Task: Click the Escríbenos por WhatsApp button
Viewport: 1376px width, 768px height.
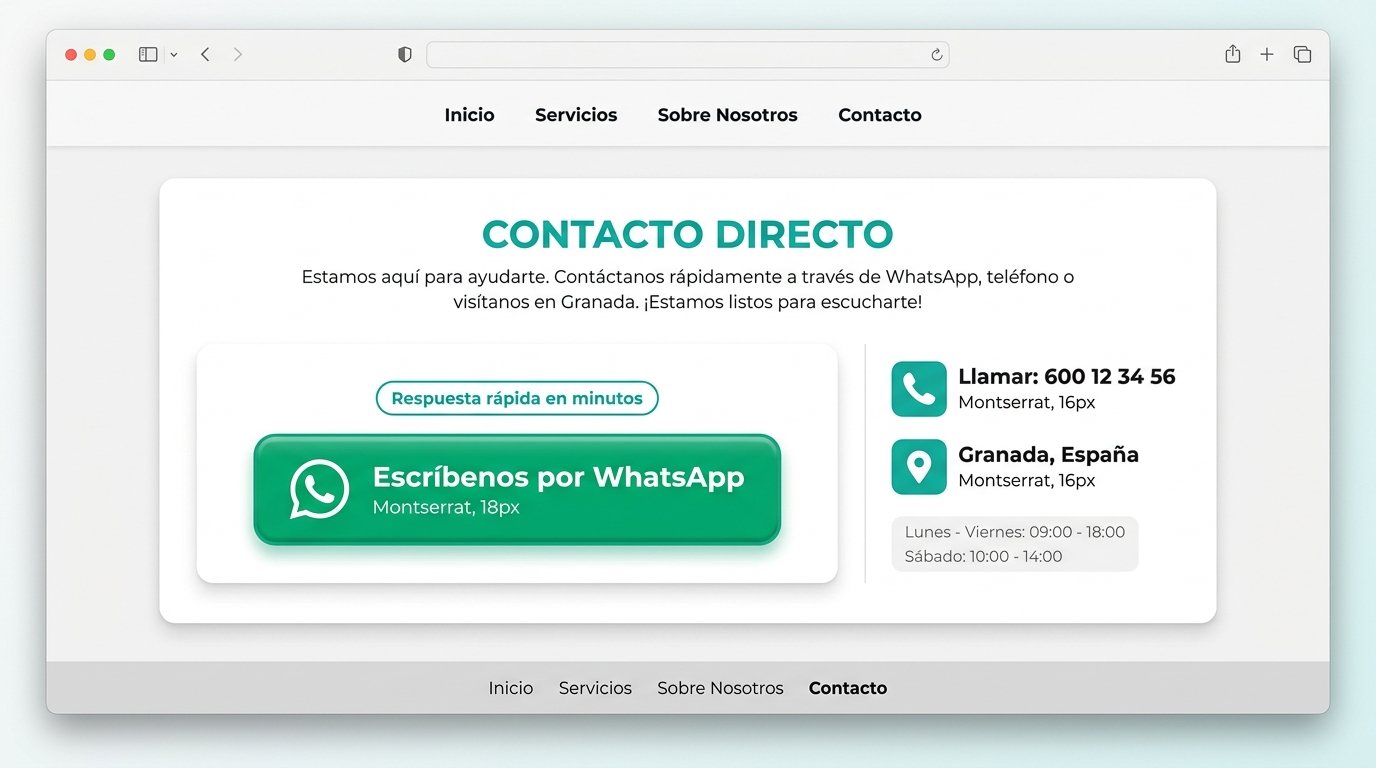Action: tap(517, 490)
